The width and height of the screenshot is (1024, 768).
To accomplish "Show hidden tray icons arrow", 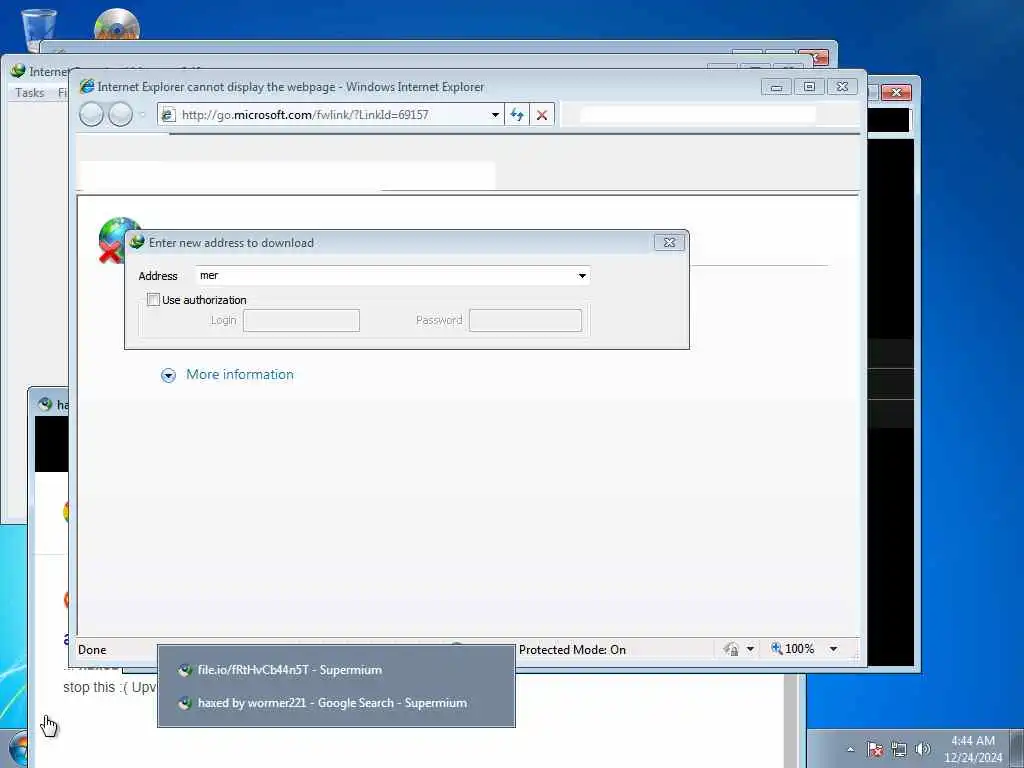I will pos(850,750).
